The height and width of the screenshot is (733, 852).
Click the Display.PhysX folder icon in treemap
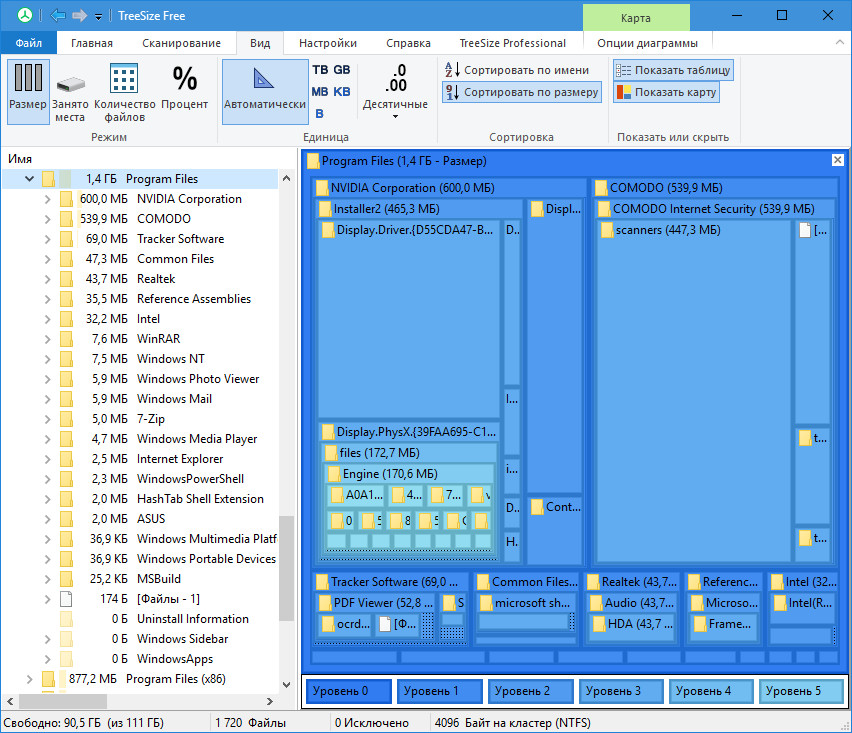328,432
